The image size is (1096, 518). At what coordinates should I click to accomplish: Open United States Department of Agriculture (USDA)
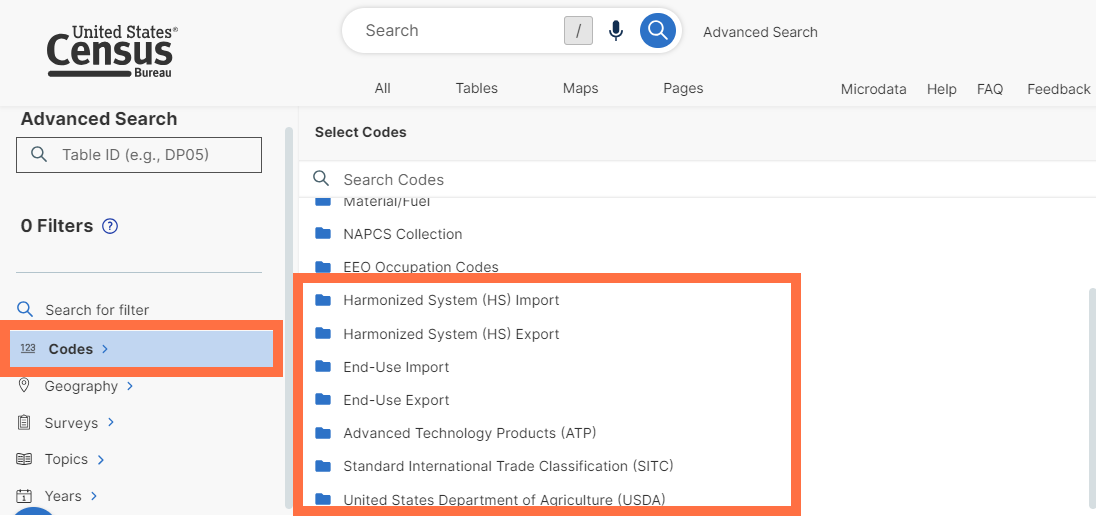504,499
